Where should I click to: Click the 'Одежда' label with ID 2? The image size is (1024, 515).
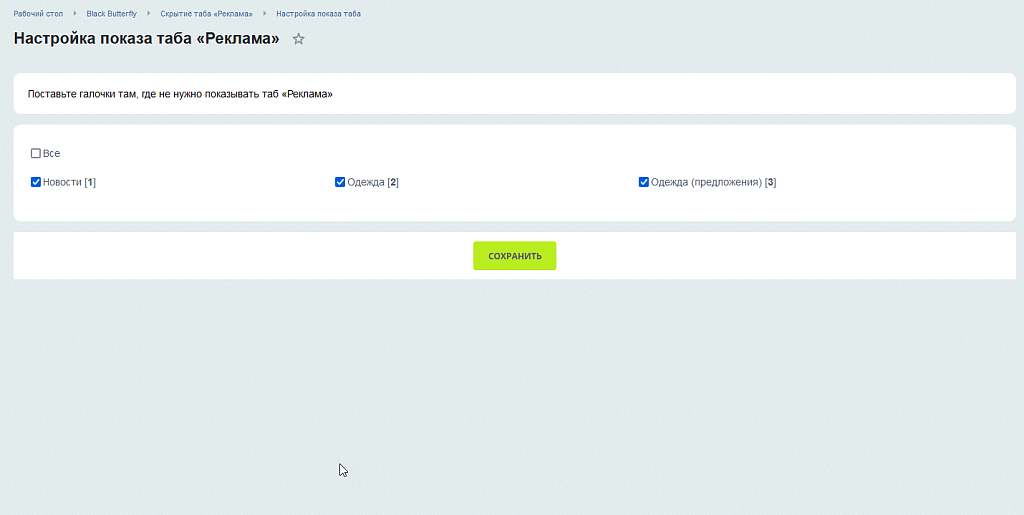point(366,182)
